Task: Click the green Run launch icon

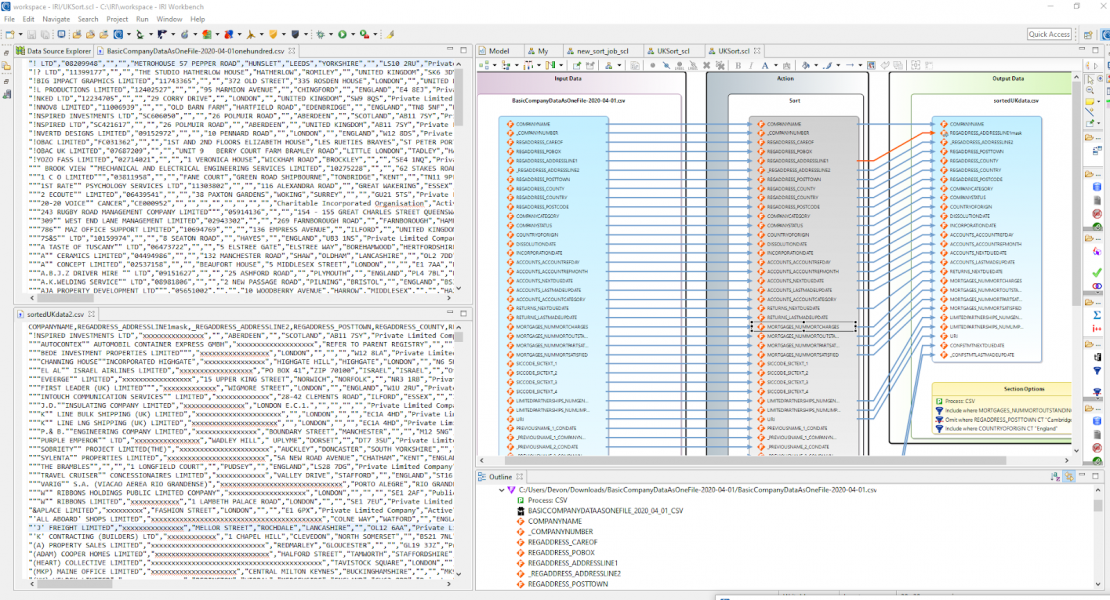Action: 342,34
